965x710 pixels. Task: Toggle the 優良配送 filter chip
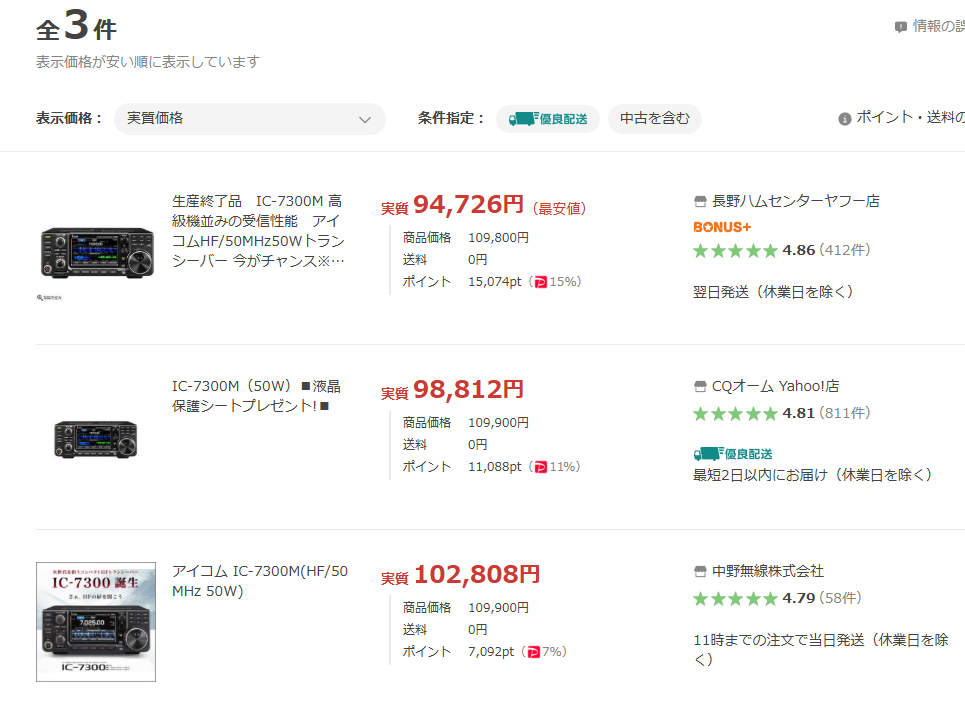(548, 119)
